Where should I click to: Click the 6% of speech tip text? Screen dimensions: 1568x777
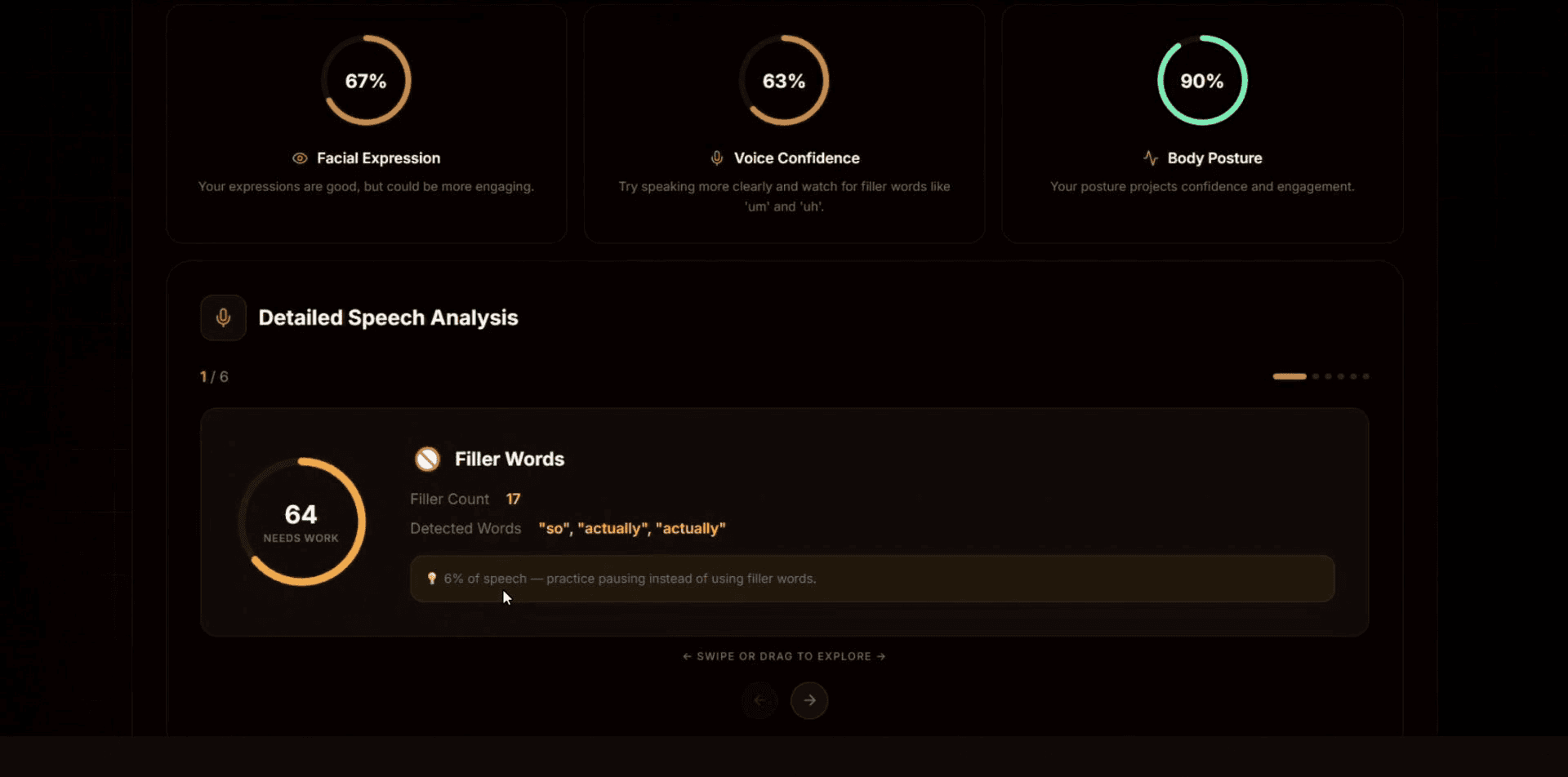630,579
